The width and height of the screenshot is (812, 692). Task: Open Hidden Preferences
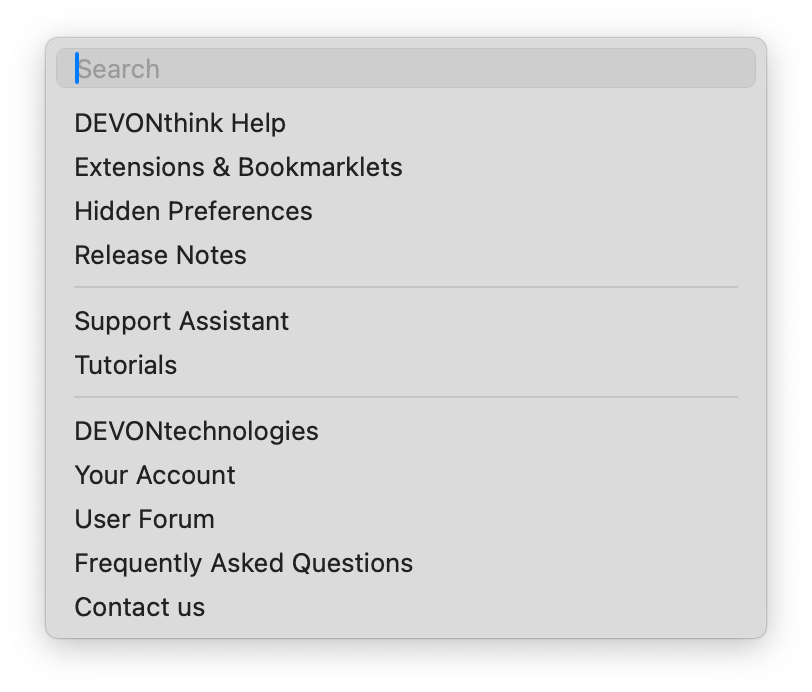(193, 211)
